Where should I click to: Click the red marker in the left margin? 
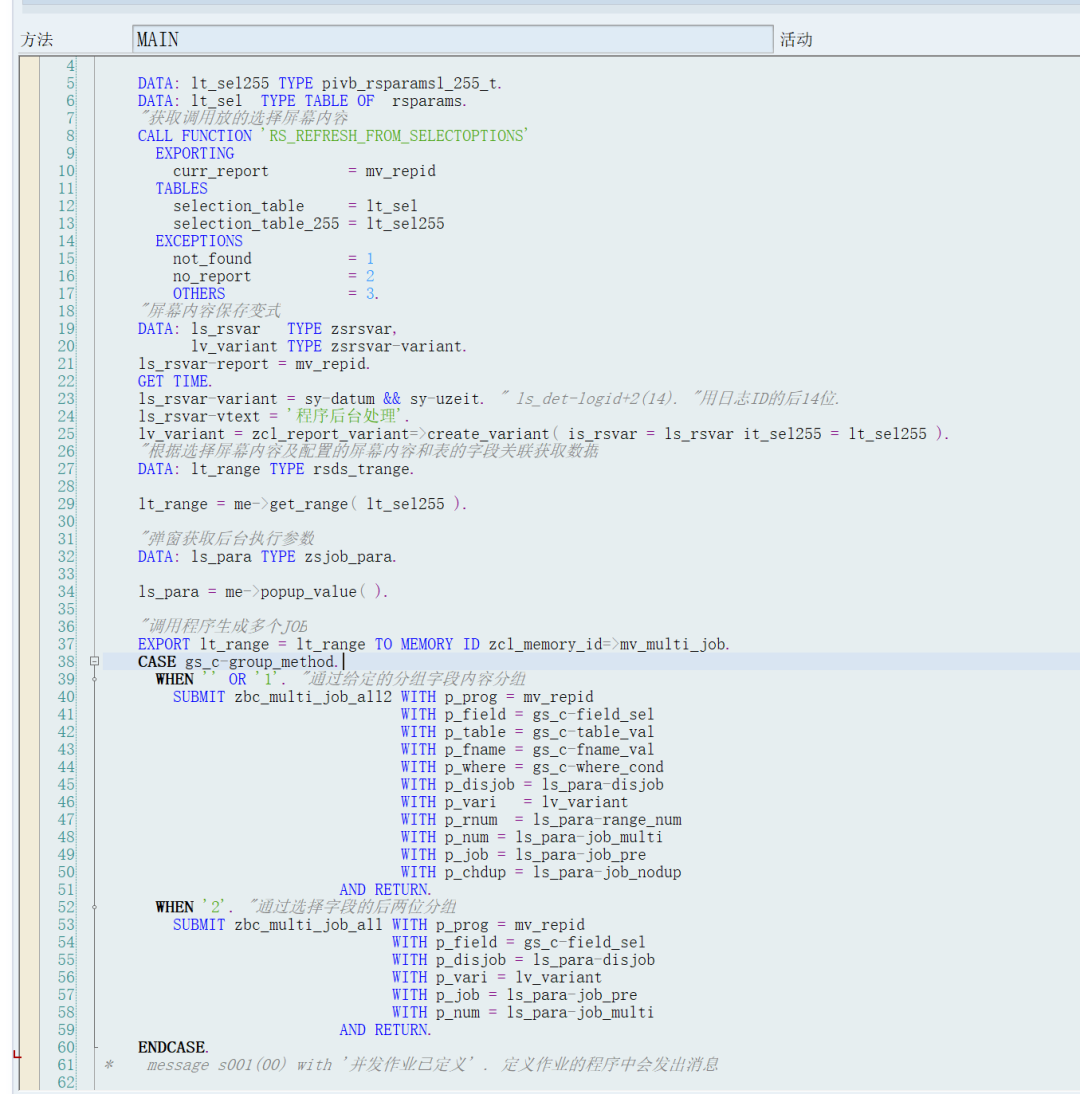pyautogui.click(x=17, y=1054)
